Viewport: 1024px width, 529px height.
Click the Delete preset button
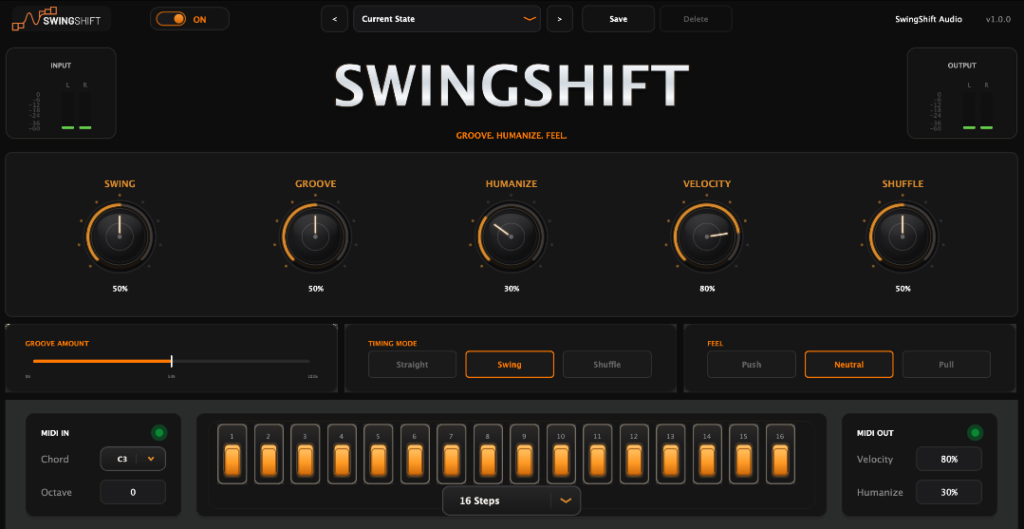click(x=696, y=19)
